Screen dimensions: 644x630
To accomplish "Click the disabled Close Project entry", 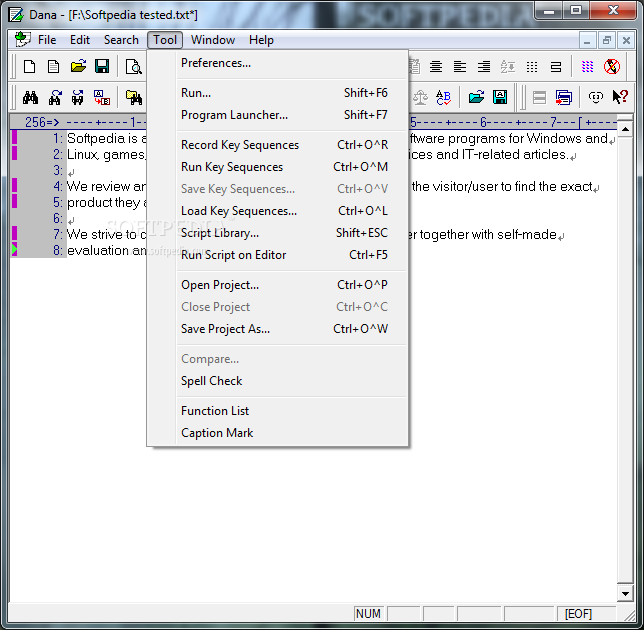I will [278, 307].
